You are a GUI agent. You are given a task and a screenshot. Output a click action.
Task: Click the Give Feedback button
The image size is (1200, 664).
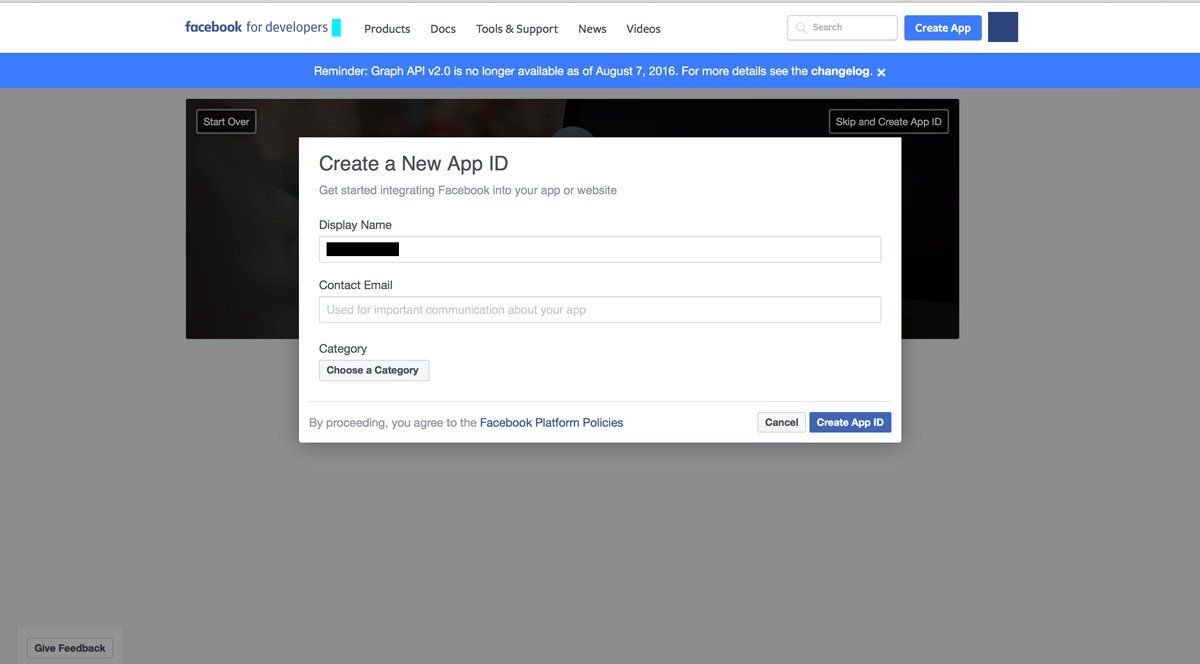click(70, 648)
